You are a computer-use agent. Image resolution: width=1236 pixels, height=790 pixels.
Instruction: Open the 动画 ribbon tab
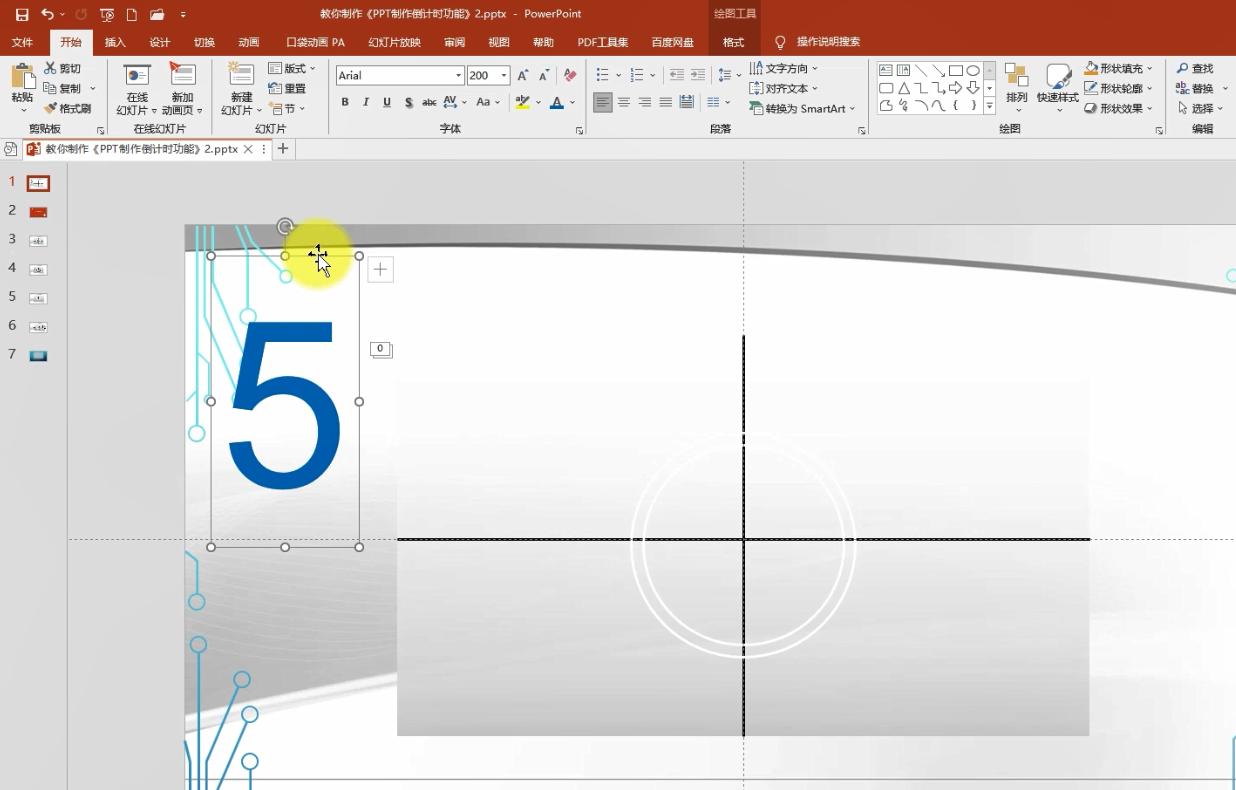tap(249, 42)
